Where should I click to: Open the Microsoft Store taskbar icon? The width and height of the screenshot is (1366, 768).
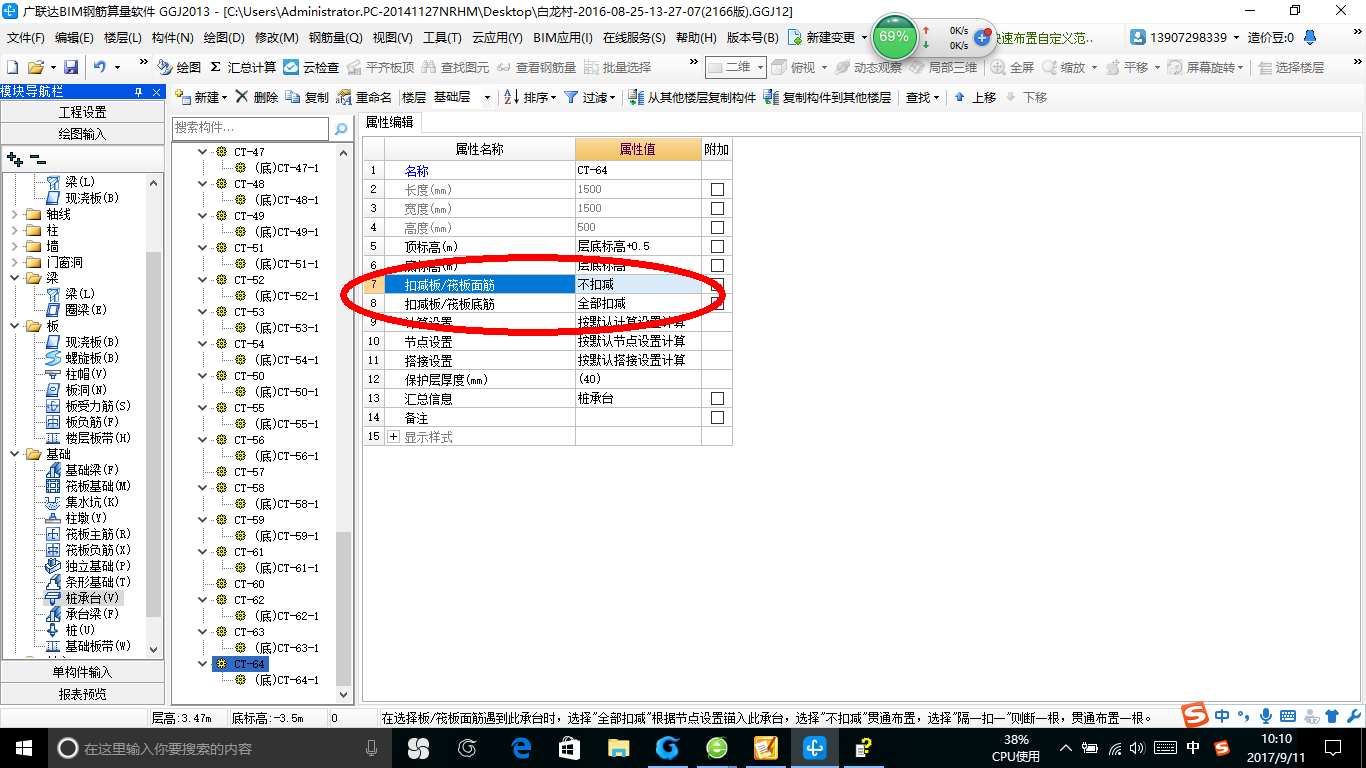[x=569, y=748]
